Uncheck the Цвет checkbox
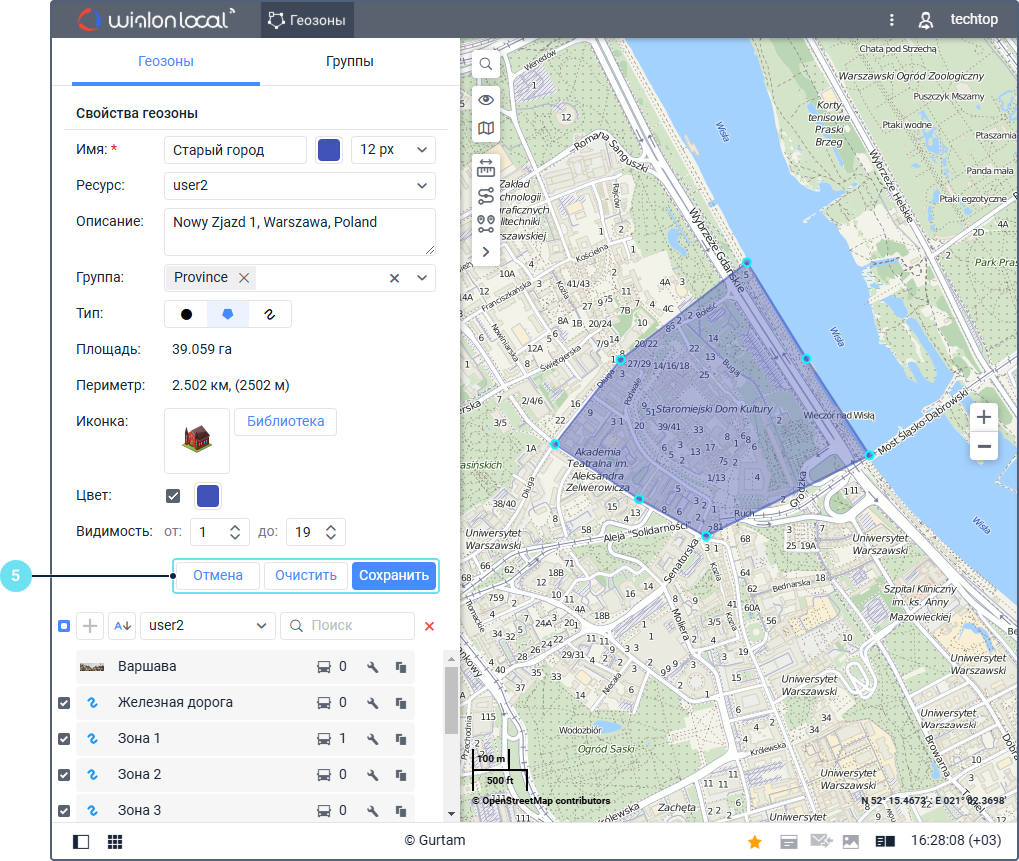1019x861 pixels. click(173, 496)
